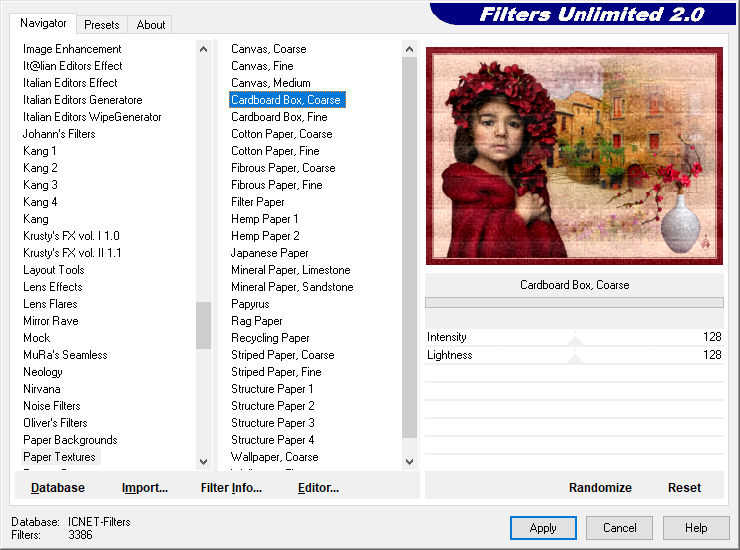Choose Rag Paper filter
The width and height of the screenshot is (740, 550).
click(x=256, y=321)
